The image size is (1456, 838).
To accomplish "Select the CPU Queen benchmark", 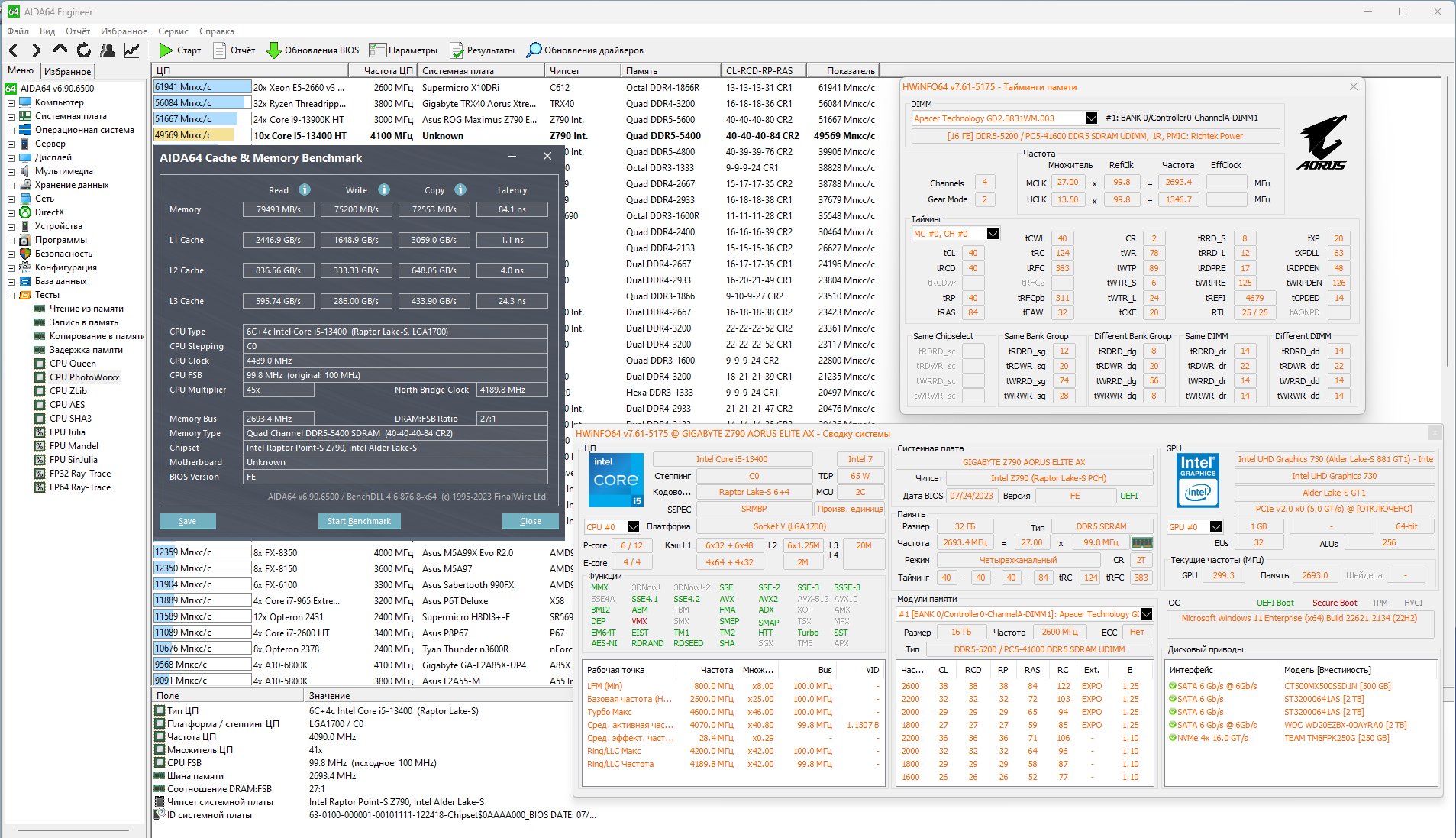I will point(73,364).
